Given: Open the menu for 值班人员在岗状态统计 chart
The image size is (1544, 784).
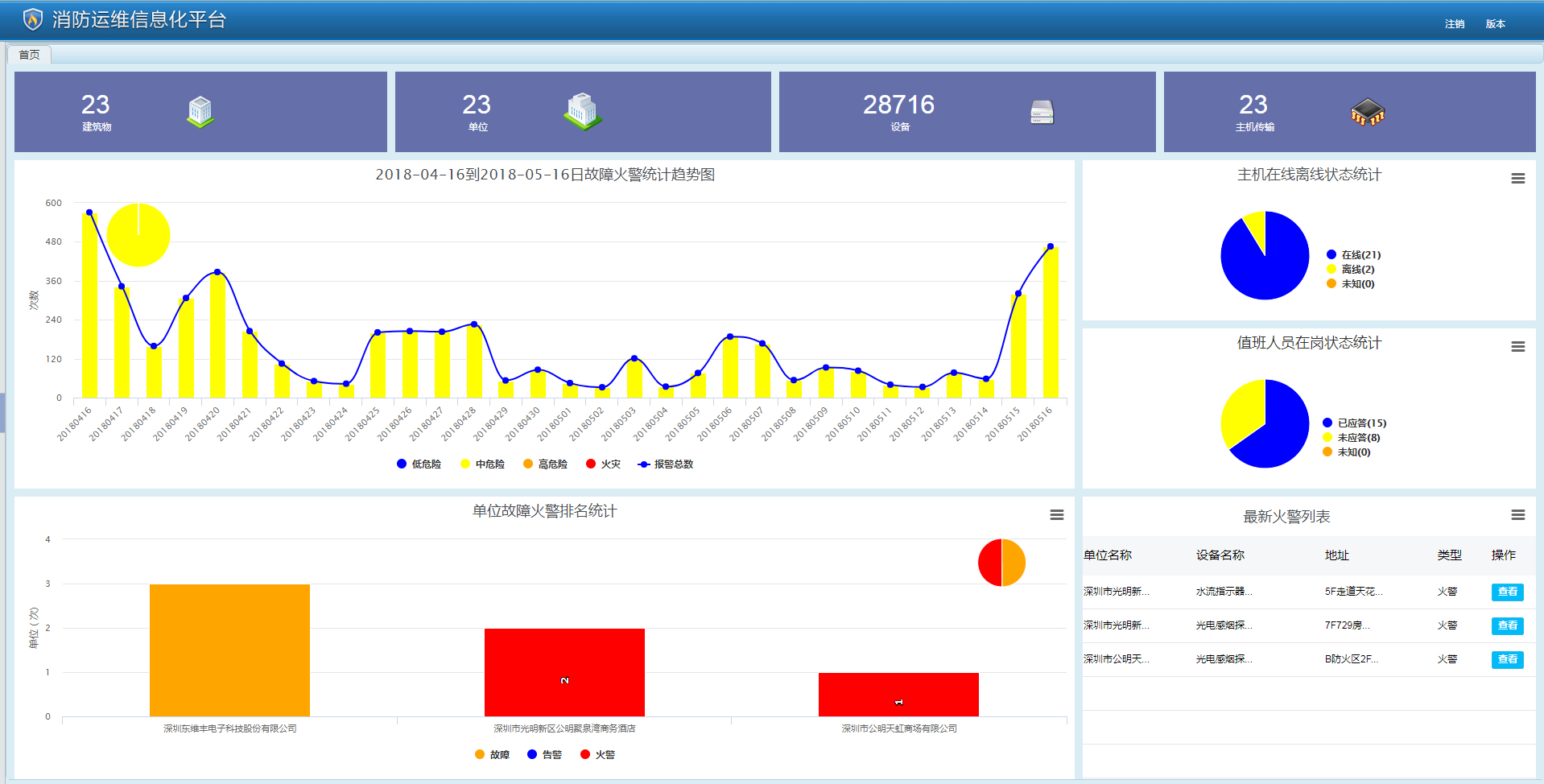Looking at the screenshot, I should click(1517, 347).
